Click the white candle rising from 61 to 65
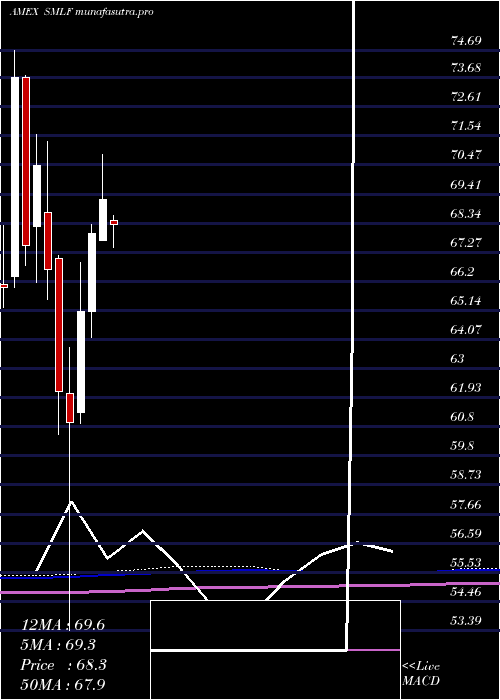This screenshot has height=700, width=500. pyautogui.click(x=81, y=362)
